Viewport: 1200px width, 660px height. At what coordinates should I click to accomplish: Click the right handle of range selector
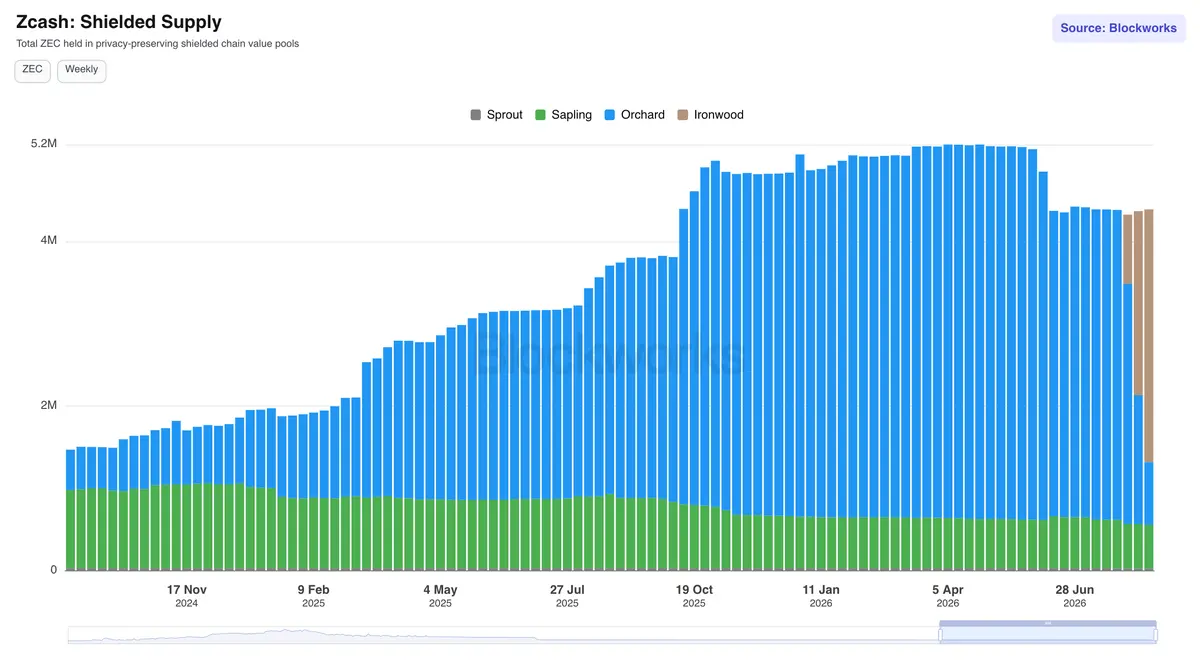tap(1156, 634)
